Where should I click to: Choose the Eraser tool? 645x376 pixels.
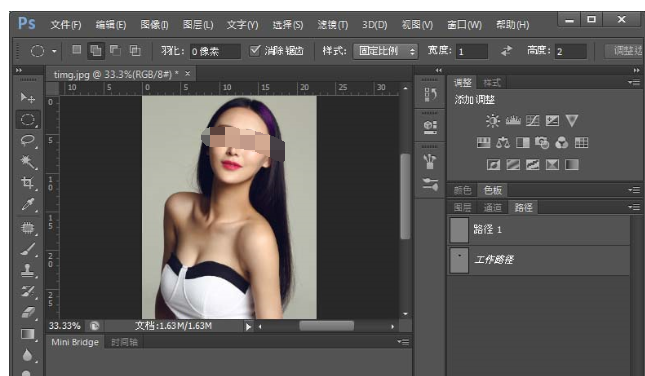pyautogui.click(x=28, y=313)
